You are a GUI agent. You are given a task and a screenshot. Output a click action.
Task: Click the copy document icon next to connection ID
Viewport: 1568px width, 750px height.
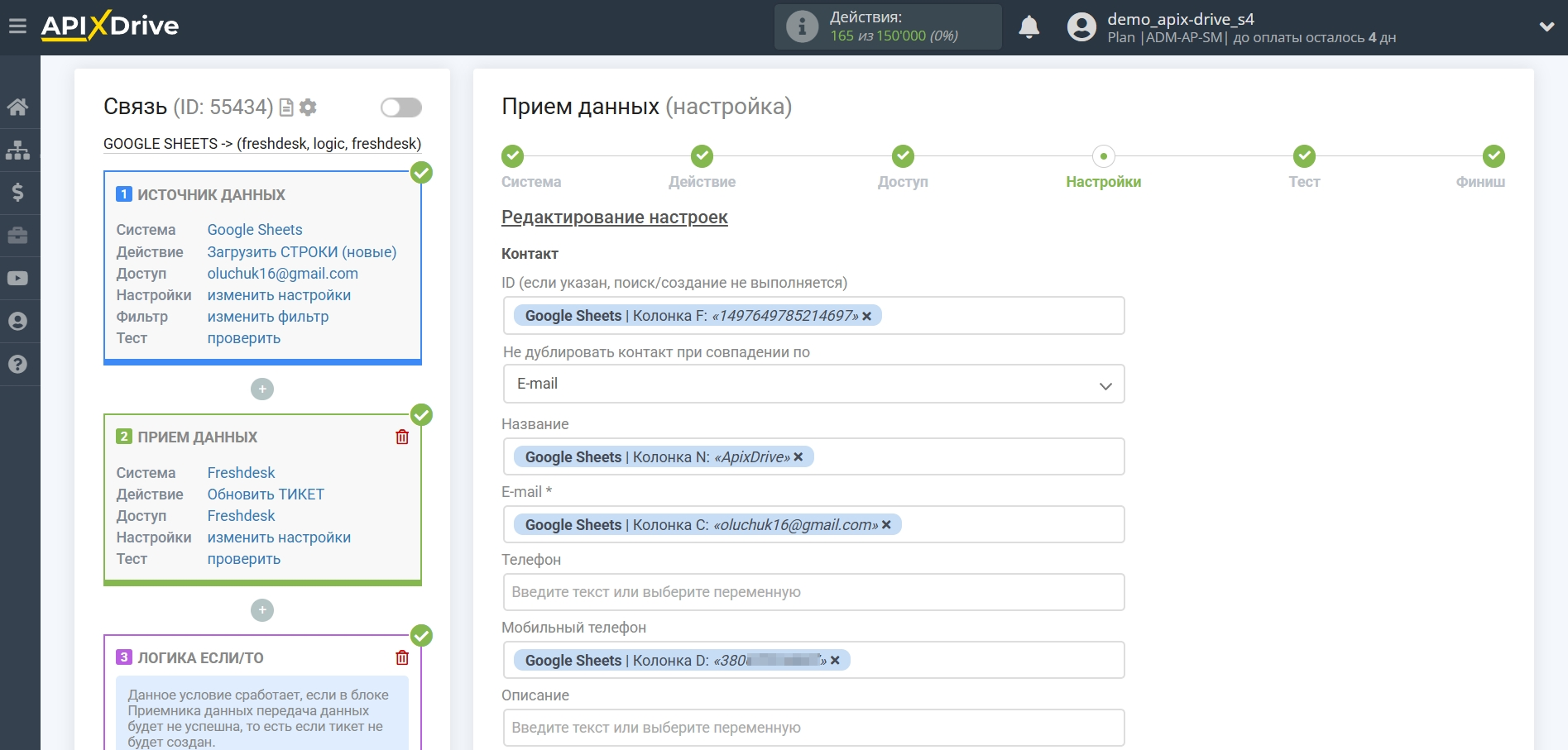click(x=286, y=107)
